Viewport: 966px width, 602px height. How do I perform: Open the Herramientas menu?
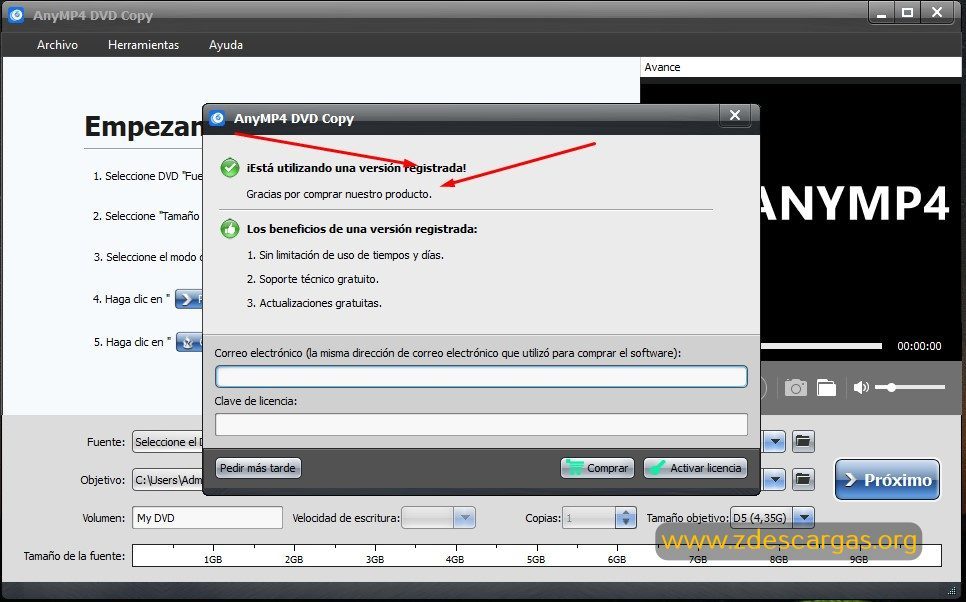(143, 45)
